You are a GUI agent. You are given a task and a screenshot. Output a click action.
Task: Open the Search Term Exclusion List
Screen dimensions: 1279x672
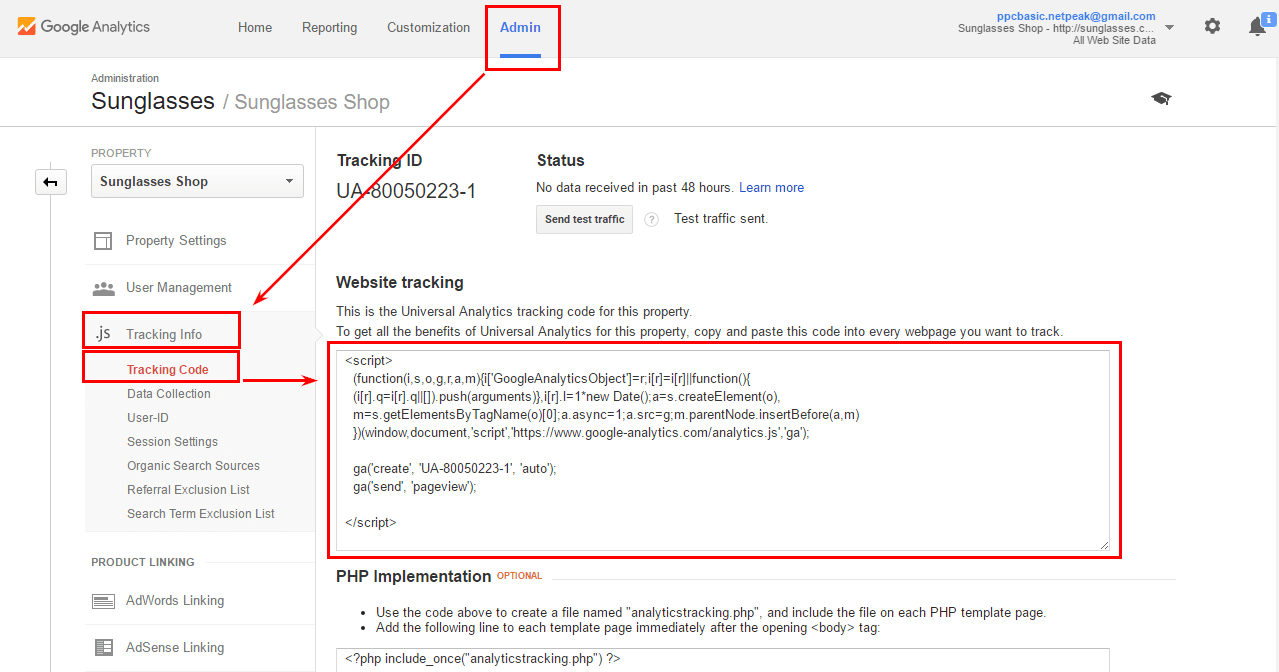coord(201,514)
